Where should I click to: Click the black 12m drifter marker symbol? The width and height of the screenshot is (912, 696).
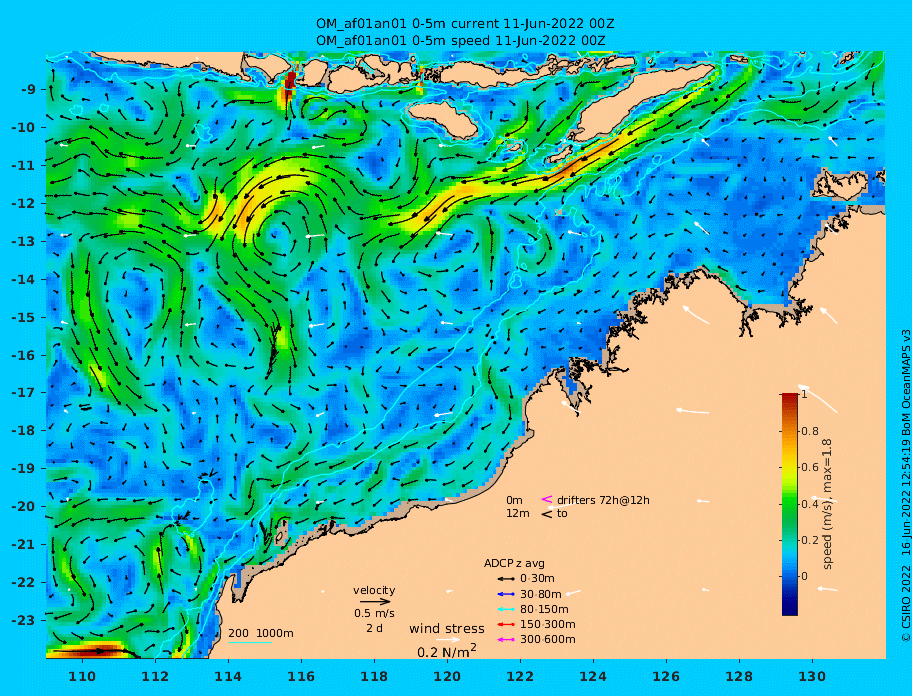tap(547, 513)
